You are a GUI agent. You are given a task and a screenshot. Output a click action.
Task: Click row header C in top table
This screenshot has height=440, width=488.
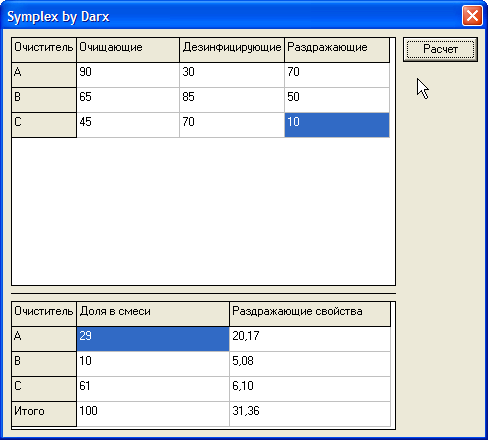click(44, 125)
